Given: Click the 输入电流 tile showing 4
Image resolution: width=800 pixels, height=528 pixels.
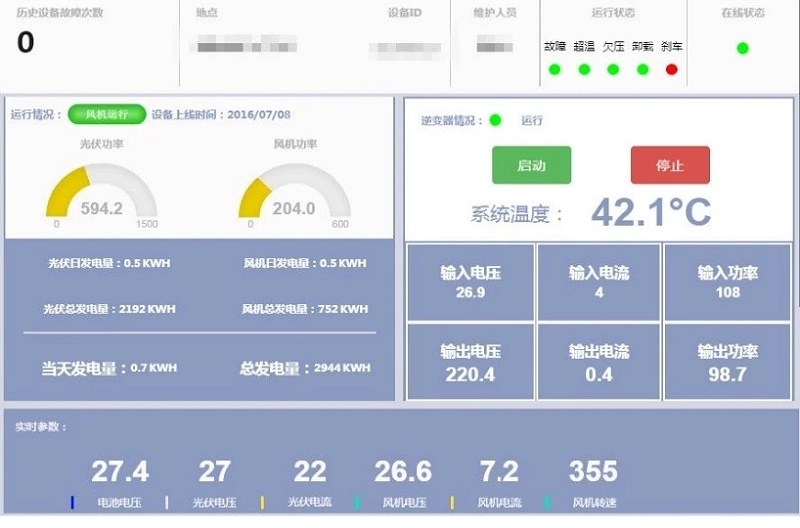Looking at the screenshot, I should 599,282.
